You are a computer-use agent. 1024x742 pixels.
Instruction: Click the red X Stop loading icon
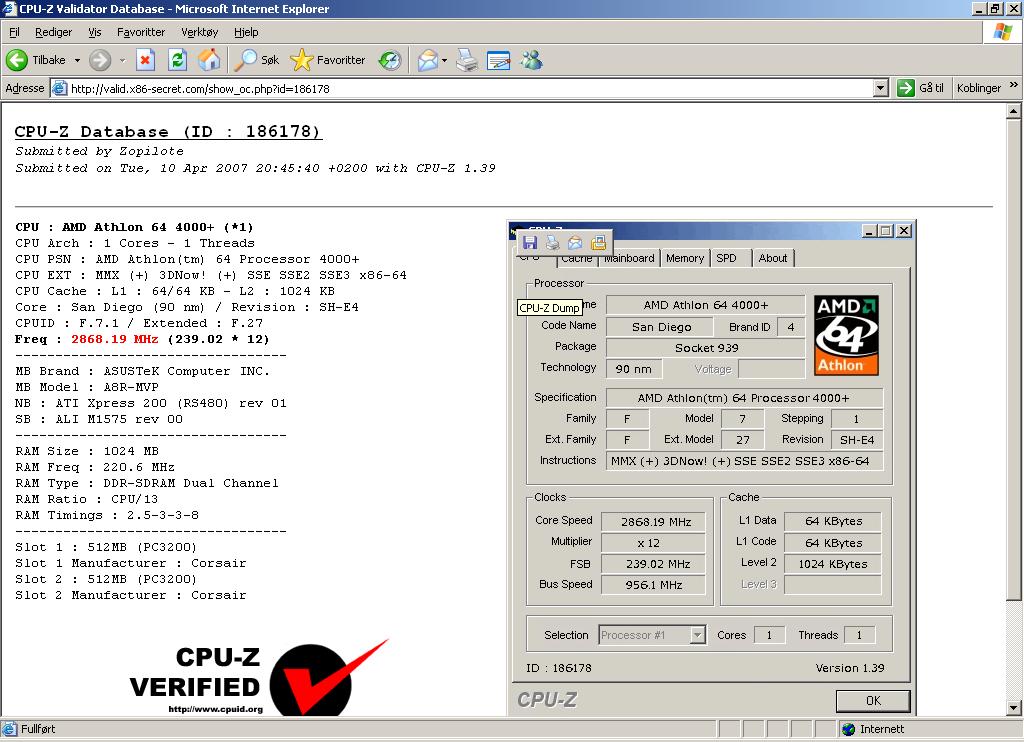(145, 60)
